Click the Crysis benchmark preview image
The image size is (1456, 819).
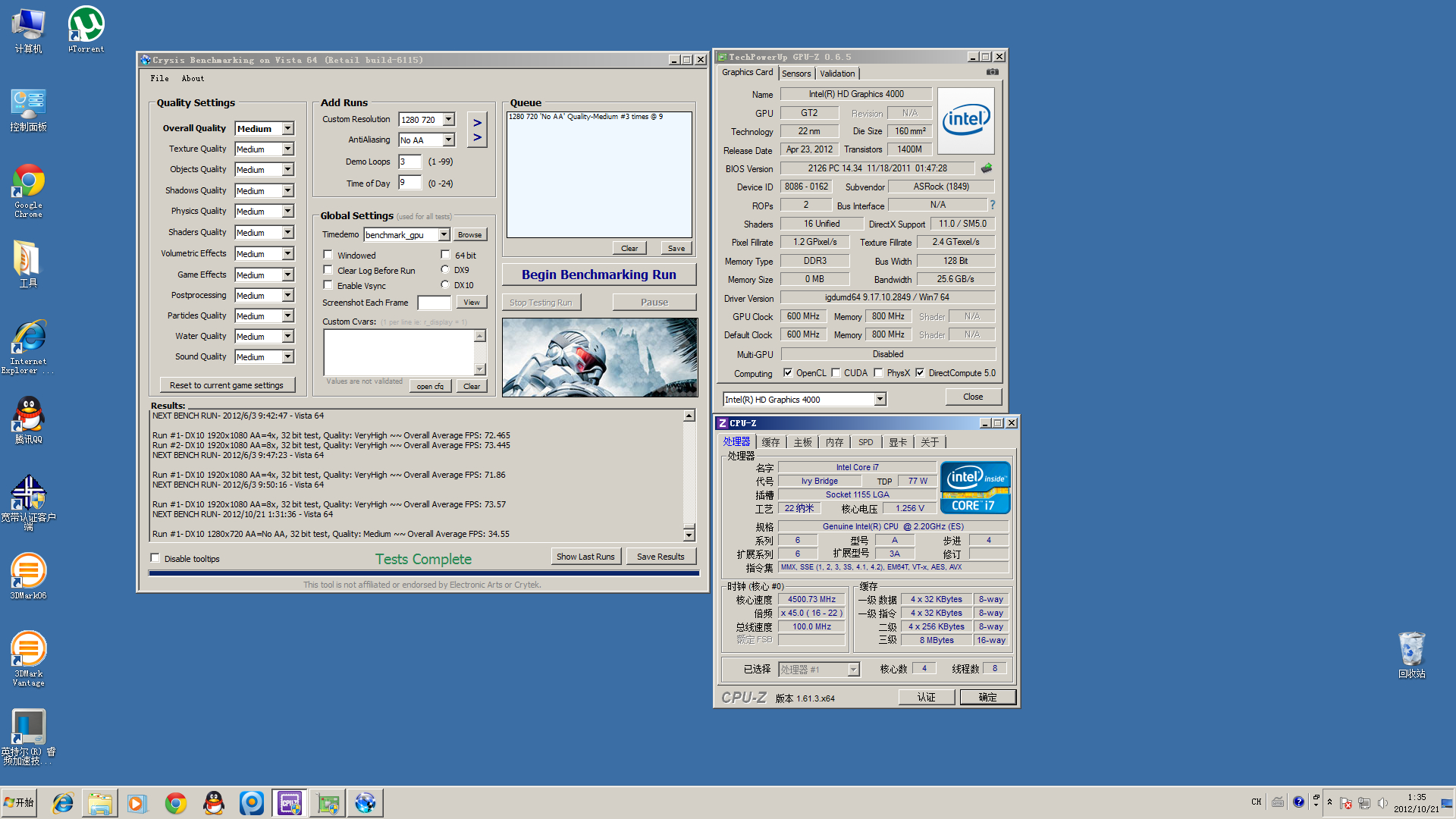click(599, 357)
